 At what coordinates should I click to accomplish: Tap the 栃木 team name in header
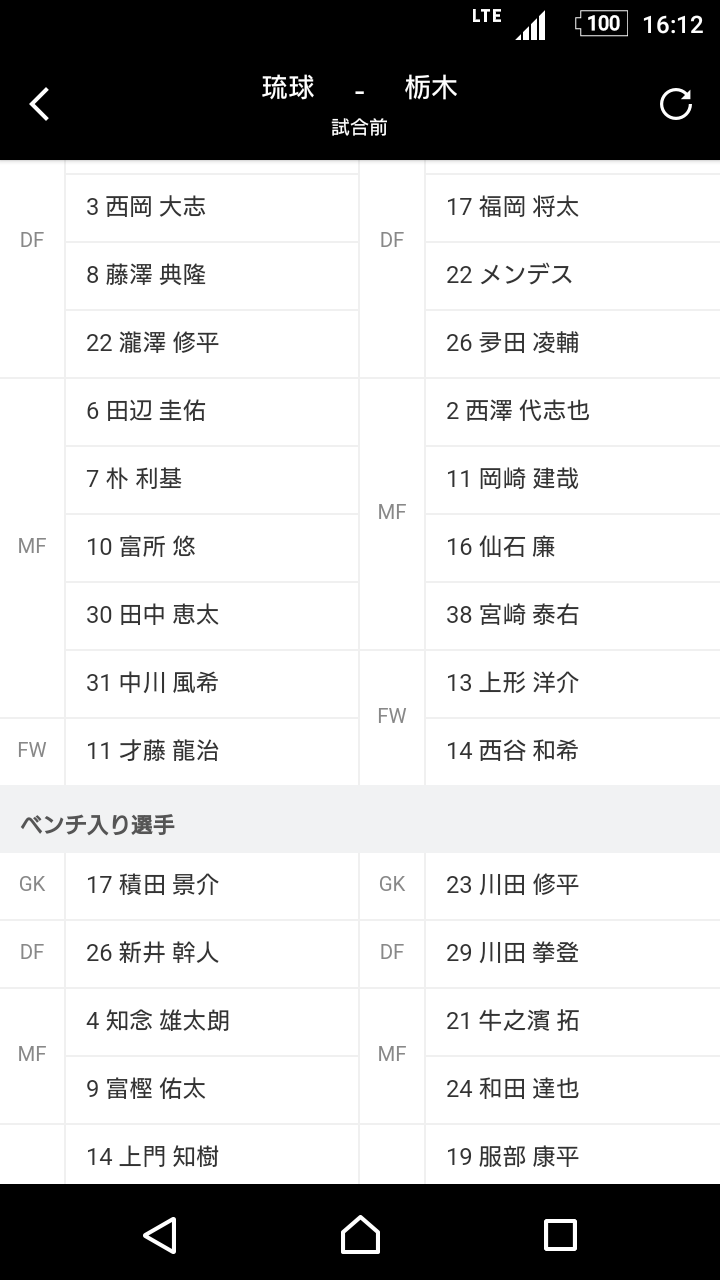click(431, 89)
